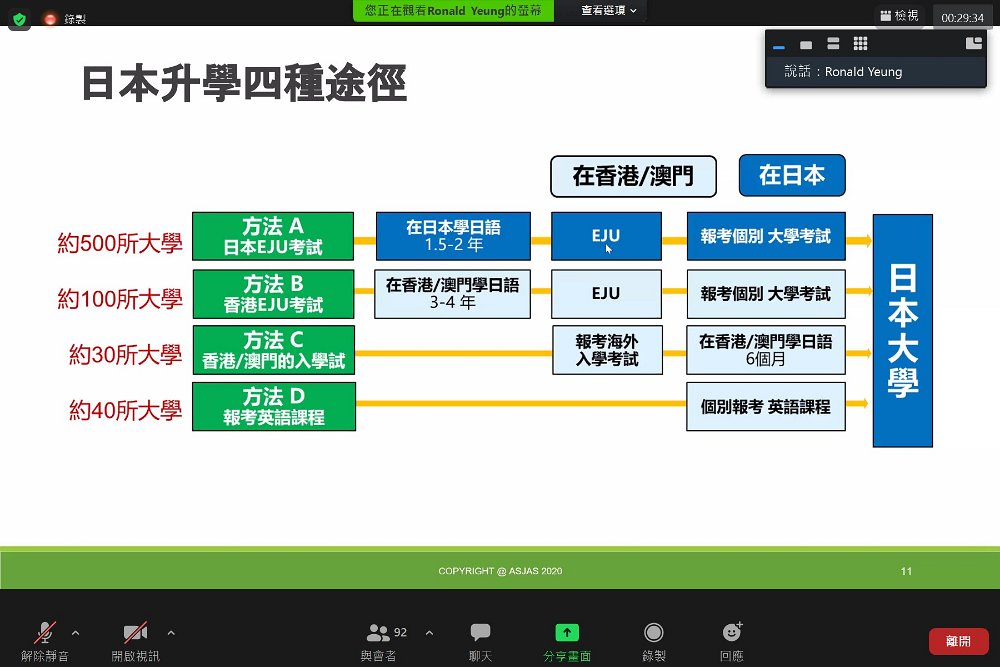The image size is (1000, 667).
Task: Click the red recording indicator 錄製
Action: pyautogui.click(x=65, y=19)
